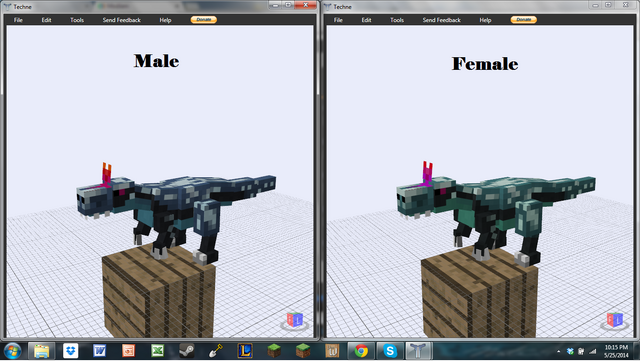The width and height of the screenshot is (640, 362).
Task: Launch League of Legends from taskbar
Action: [x=244, y=351]
